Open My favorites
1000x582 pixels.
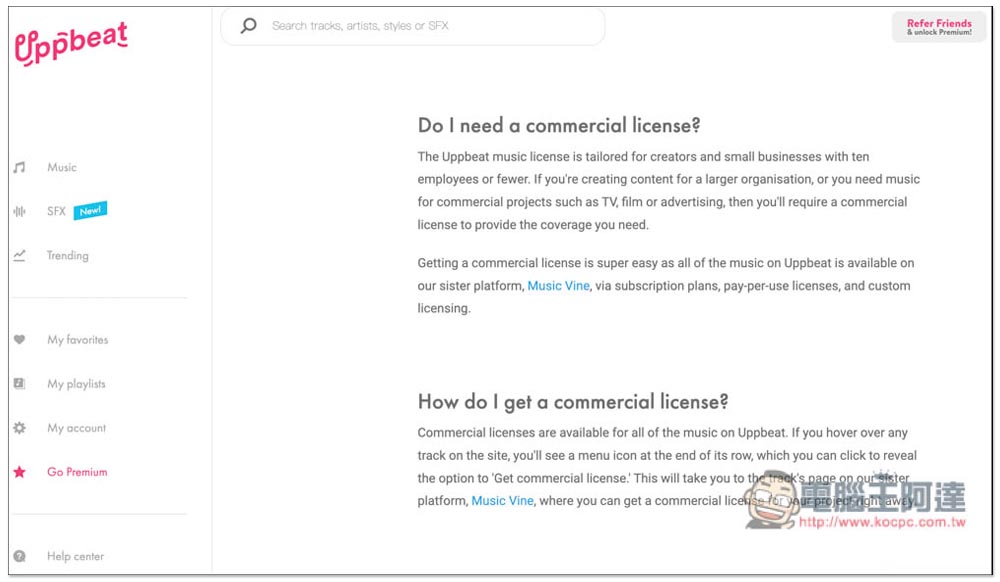78,340
